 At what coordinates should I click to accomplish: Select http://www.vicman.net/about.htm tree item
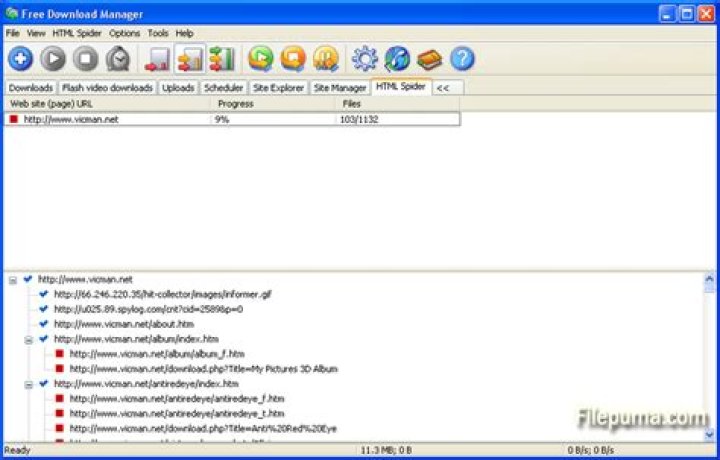[124, 324]
